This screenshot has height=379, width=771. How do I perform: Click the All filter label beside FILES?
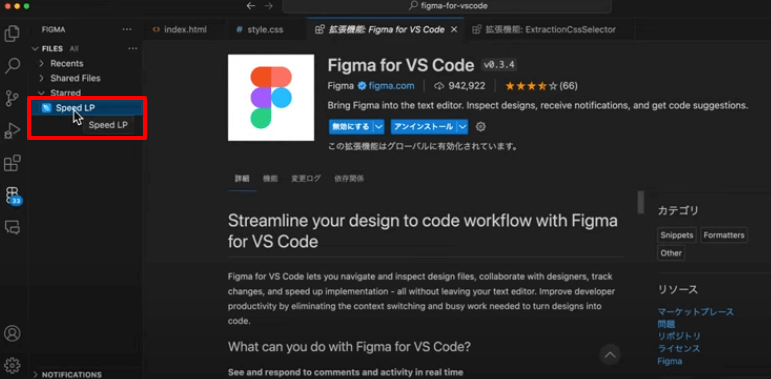(74, 49)
